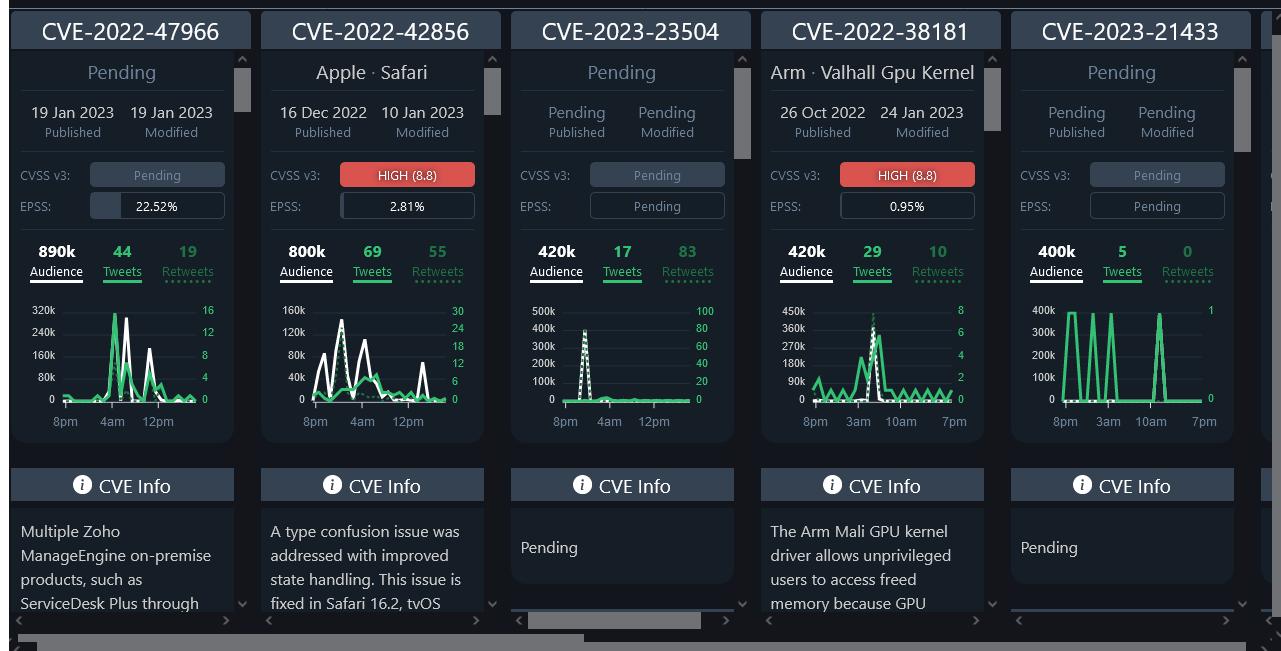Click the HIGH (8.8) CVSS badge on Safari card

click(x=407, y=174)
